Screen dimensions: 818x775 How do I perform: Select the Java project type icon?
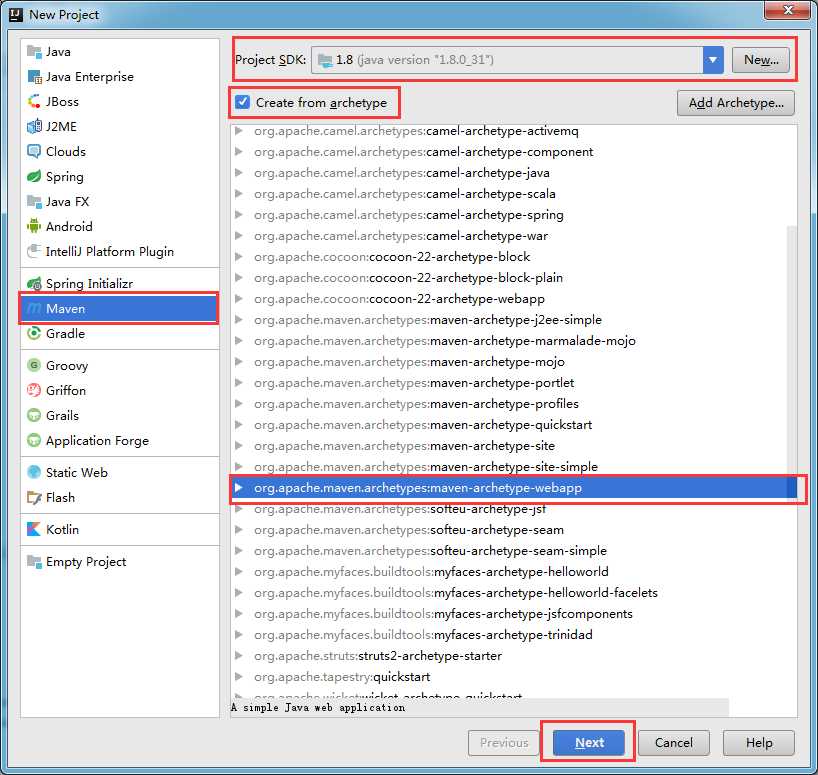[34, 52]
